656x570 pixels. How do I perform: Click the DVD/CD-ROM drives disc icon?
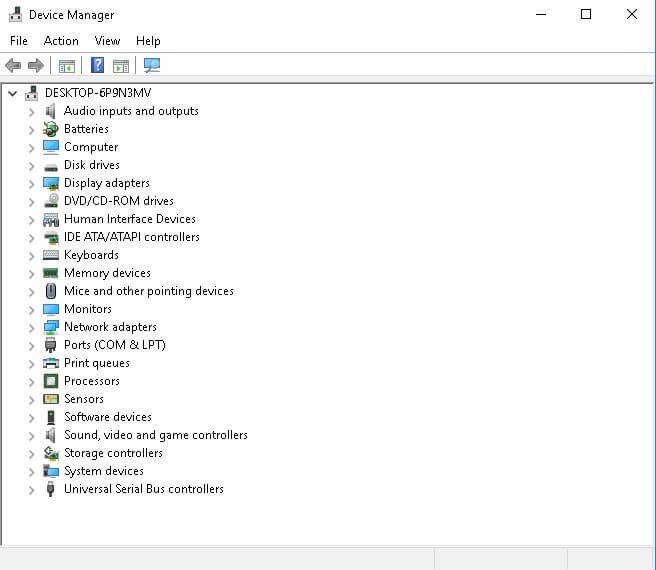(51, 201)
